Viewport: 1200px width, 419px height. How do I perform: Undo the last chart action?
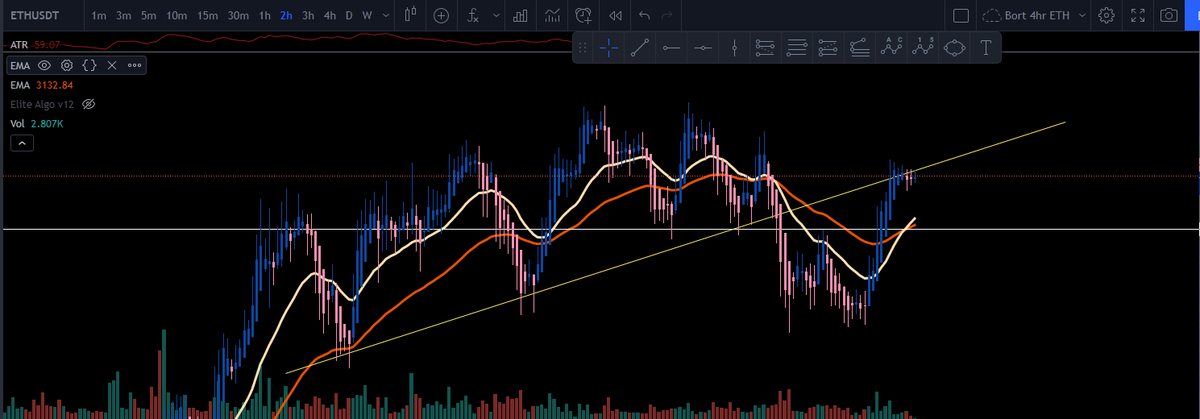[645, 15]
